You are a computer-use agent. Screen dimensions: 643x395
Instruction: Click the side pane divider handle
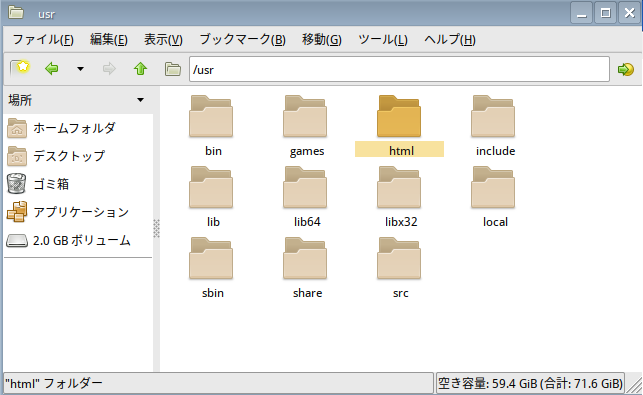(156, 228)
